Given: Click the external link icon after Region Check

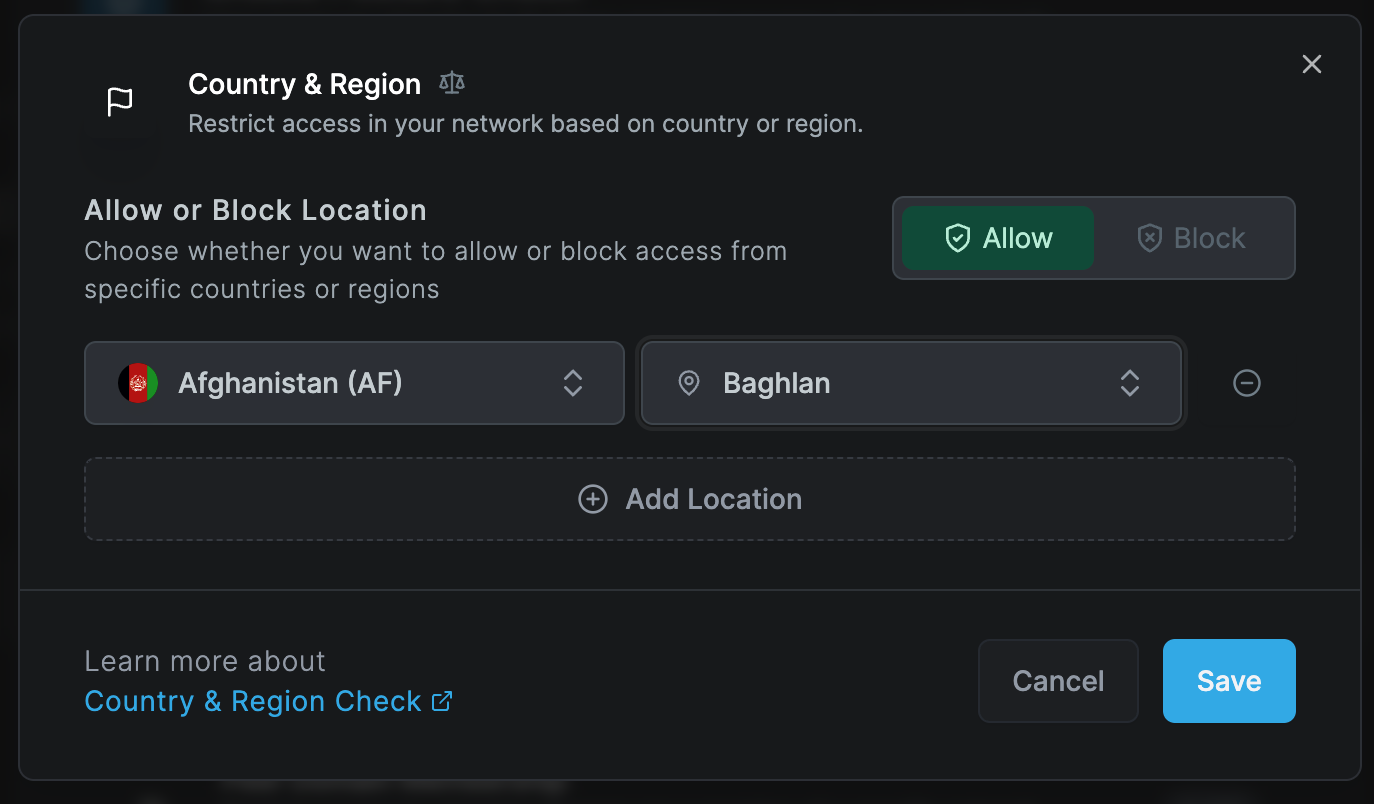Looking at the screenshot, I should [x=441, y=701].
